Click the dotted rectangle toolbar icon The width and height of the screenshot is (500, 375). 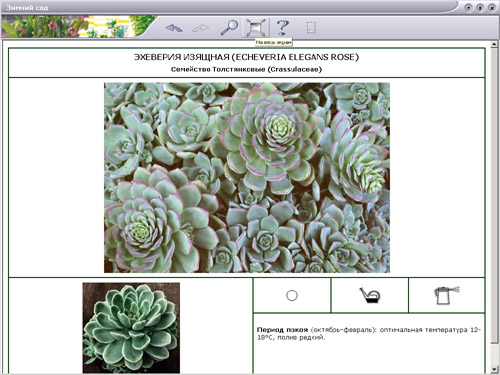[311, 27]
